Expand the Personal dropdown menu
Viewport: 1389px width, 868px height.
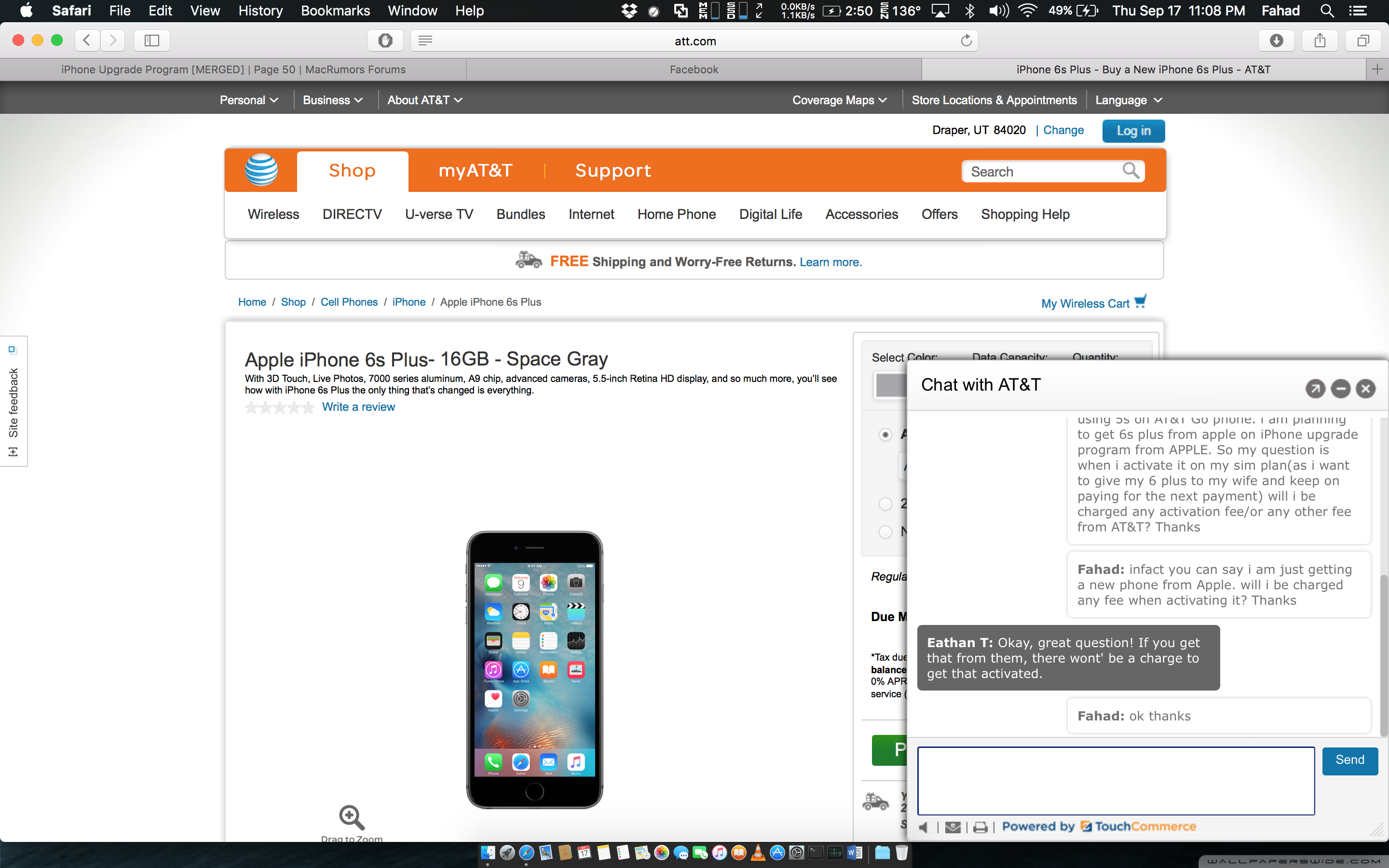[249, 100]
